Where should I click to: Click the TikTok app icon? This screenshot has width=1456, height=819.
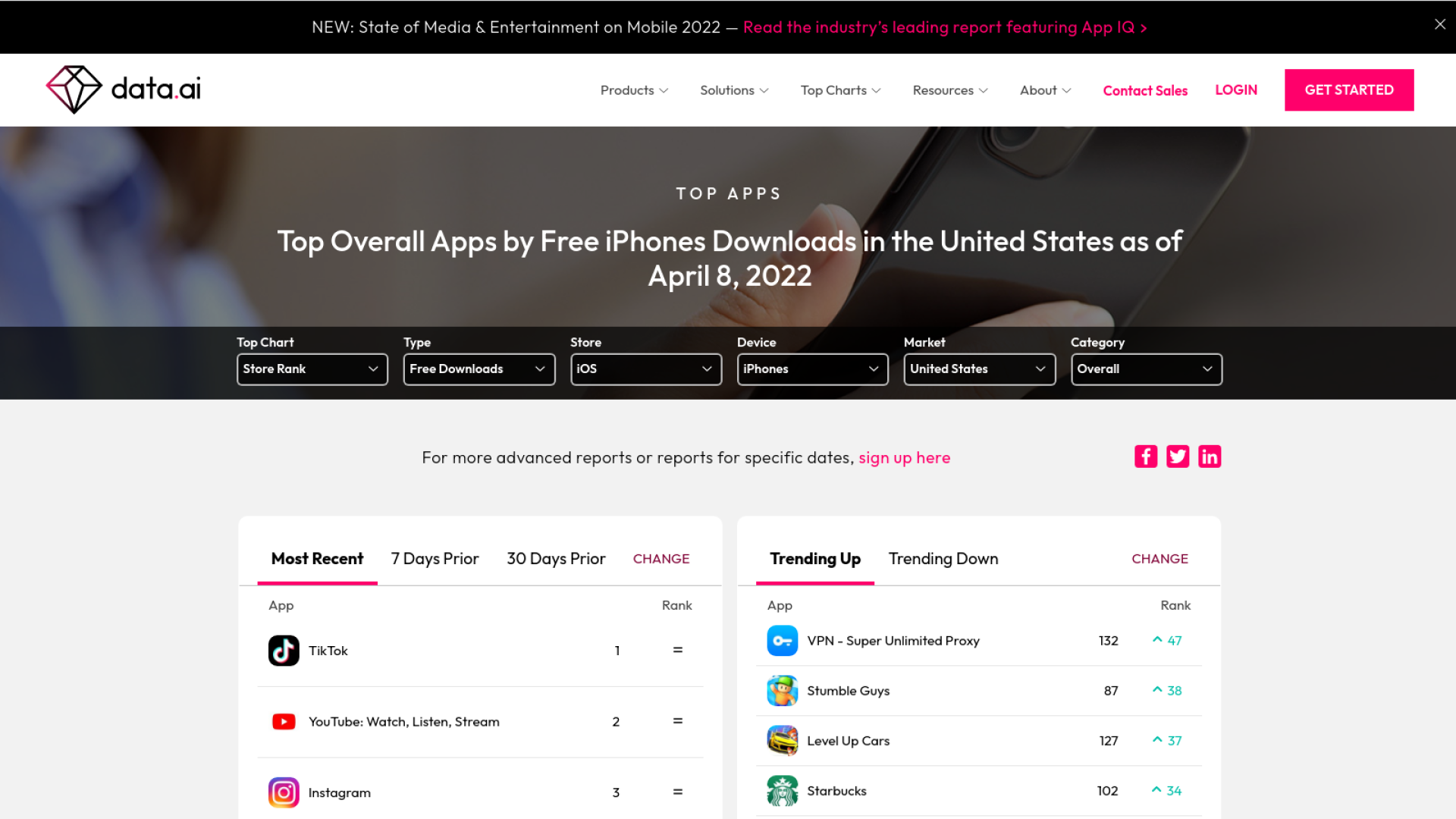tap(284, 651)
